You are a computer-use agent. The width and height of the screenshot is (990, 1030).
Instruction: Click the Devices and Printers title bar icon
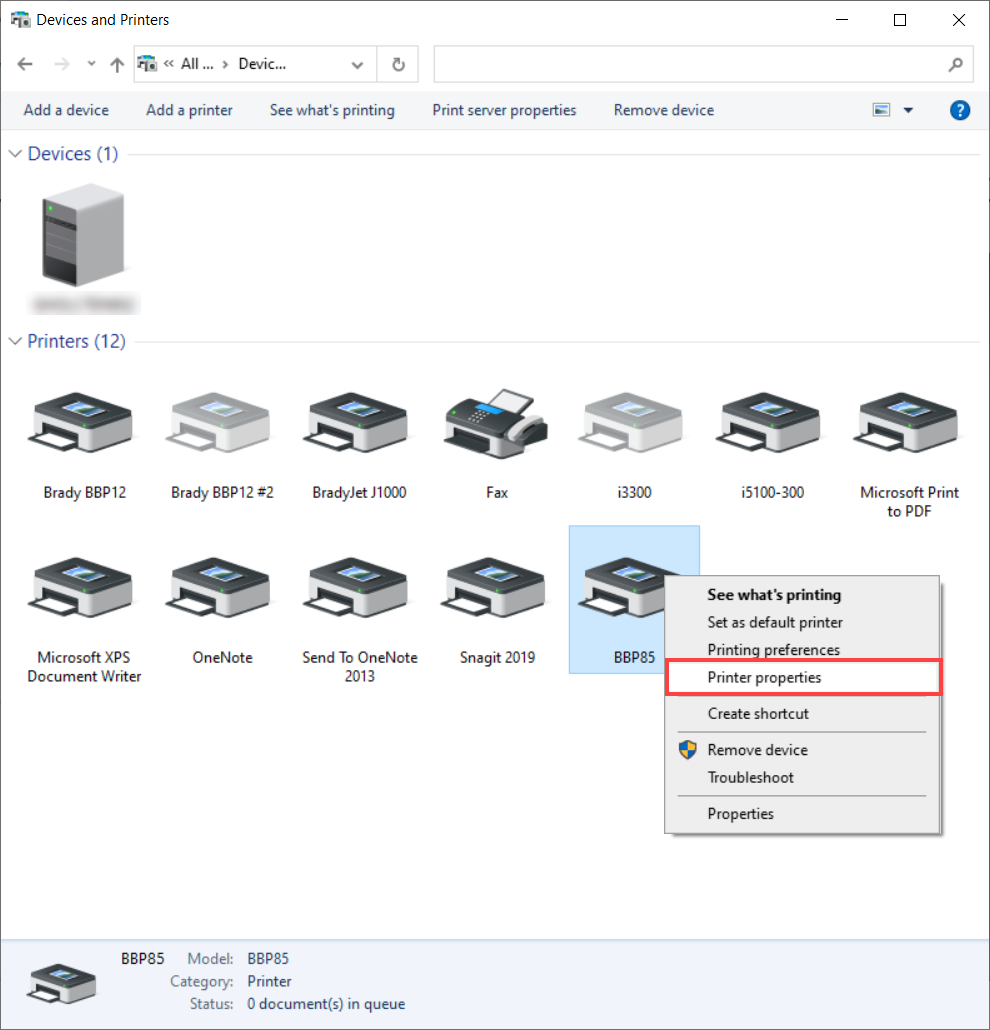pyautogui.click(x=20, y=20)
